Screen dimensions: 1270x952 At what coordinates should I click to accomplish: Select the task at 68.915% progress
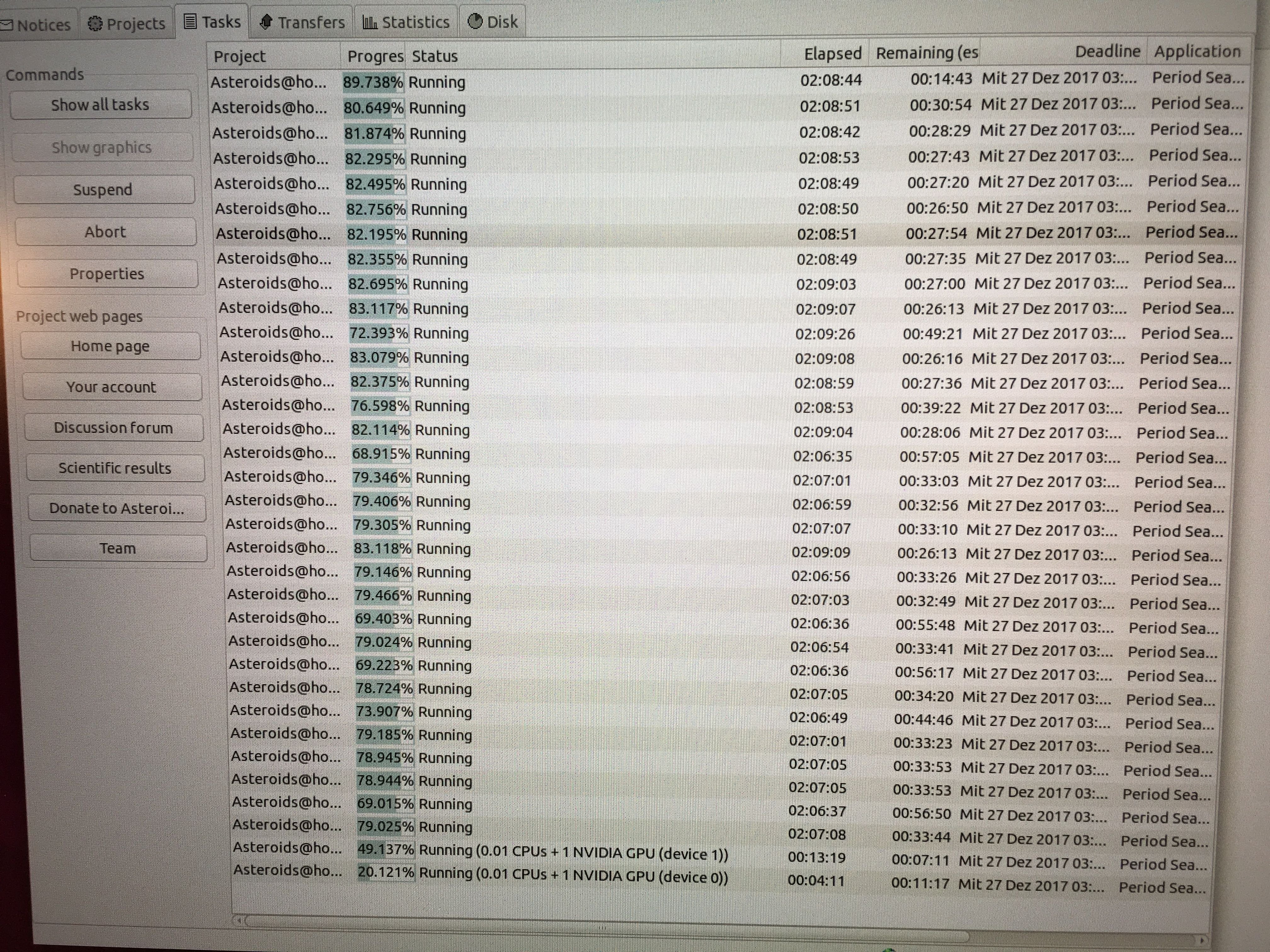click(x=726, y=455)
